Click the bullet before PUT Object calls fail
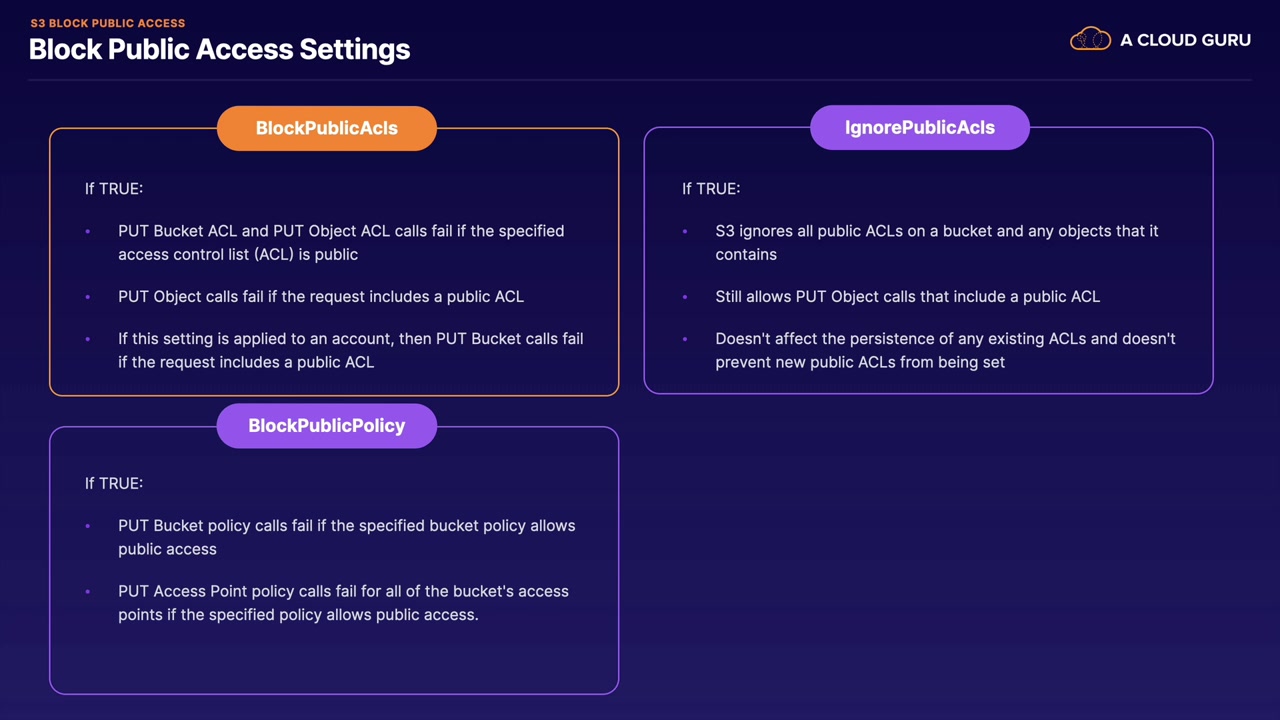The height and width of the screenshot is (720, 1280). point(88,297)
